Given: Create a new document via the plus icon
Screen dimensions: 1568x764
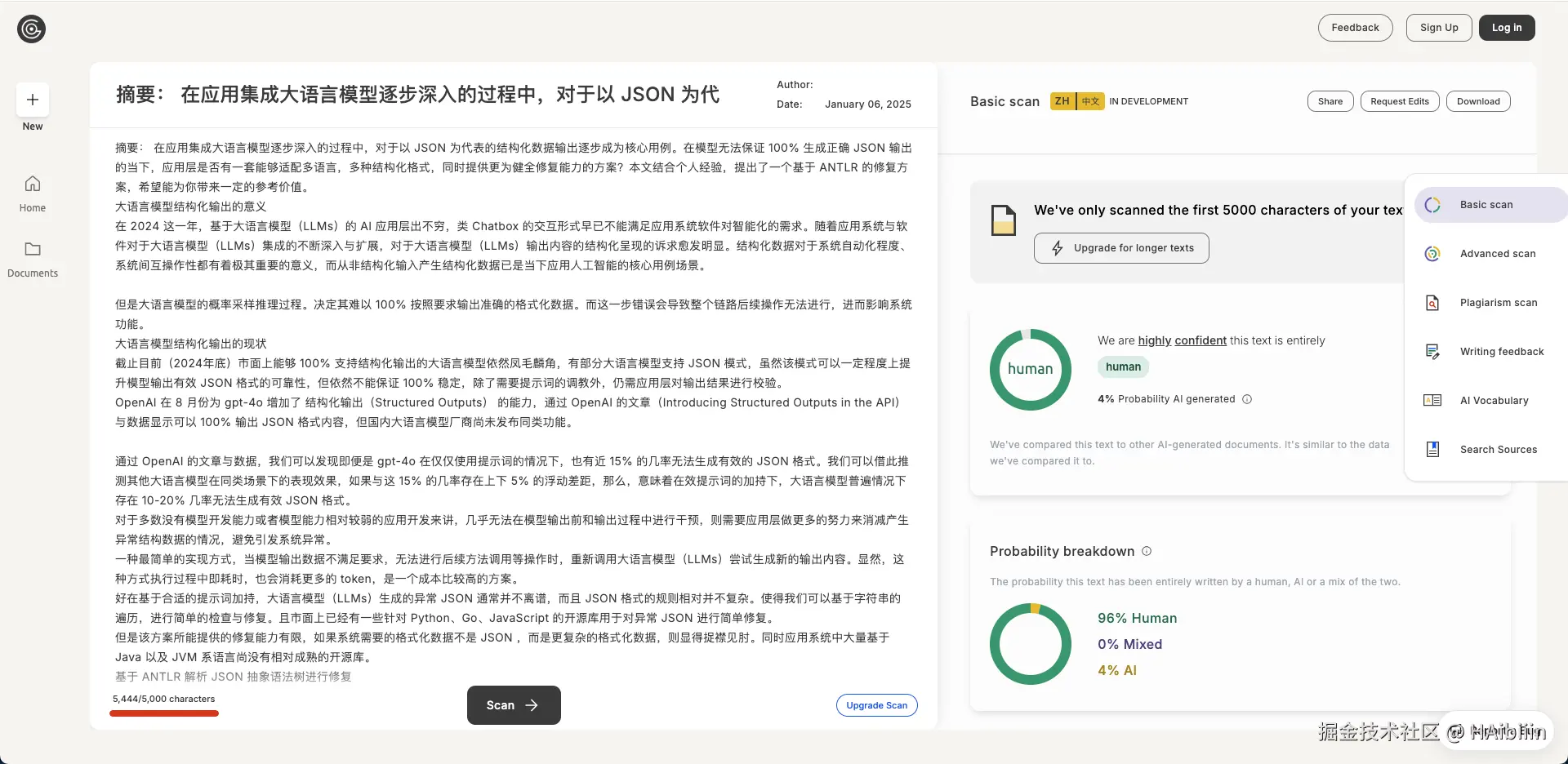Looking at the screenshot, I should click(31, 99).
